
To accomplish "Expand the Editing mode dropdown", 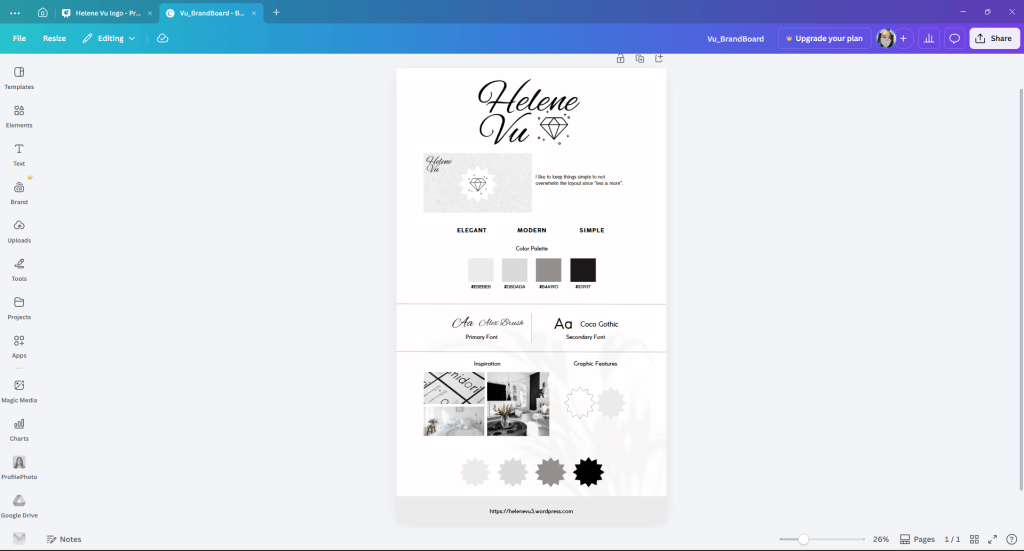I will point(109,39).
